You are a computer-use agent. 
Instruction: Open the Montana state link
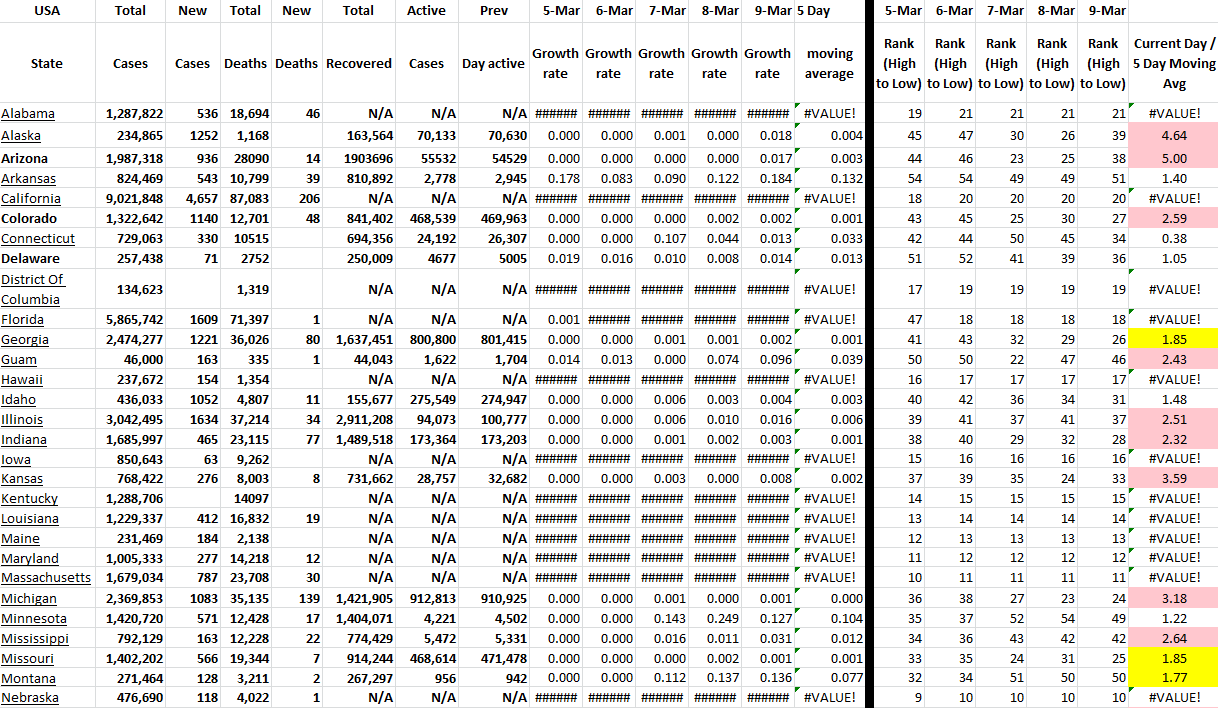click(28, 678)
